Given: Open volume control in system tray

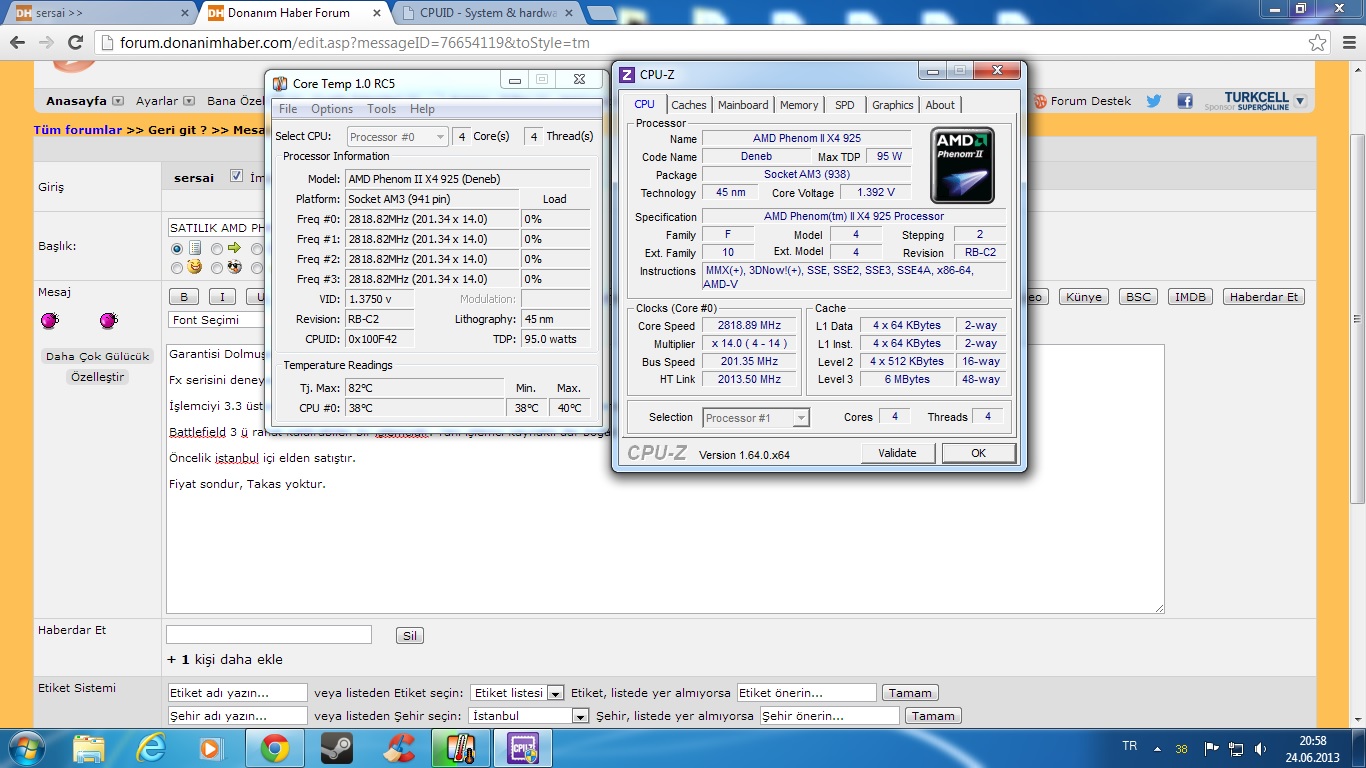Looking at the screenshot, I should click(1261, 748).
